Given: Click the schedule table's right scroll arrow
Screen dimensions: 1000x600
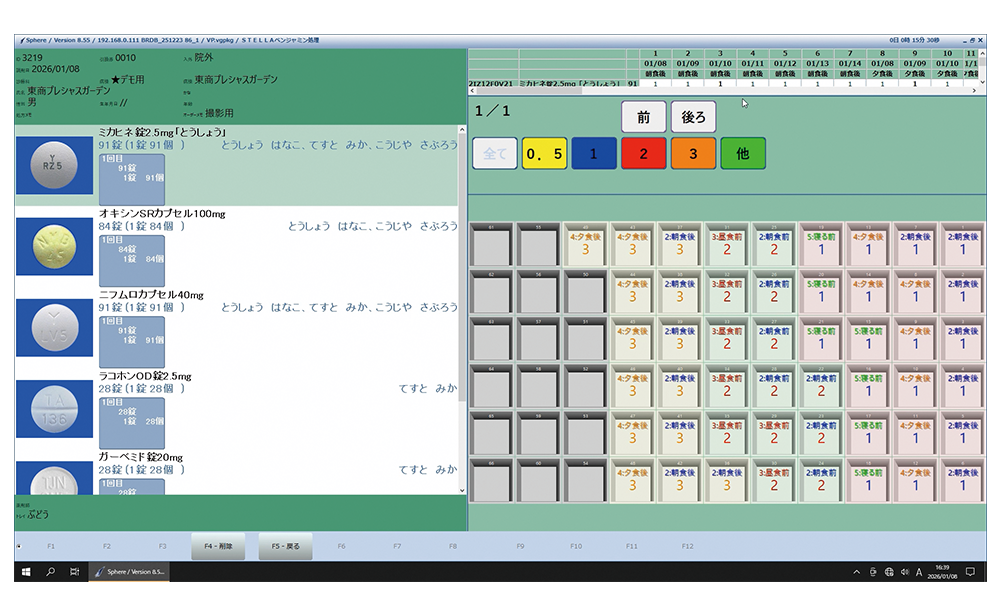Looking at the screenshot, I should 974,91.
